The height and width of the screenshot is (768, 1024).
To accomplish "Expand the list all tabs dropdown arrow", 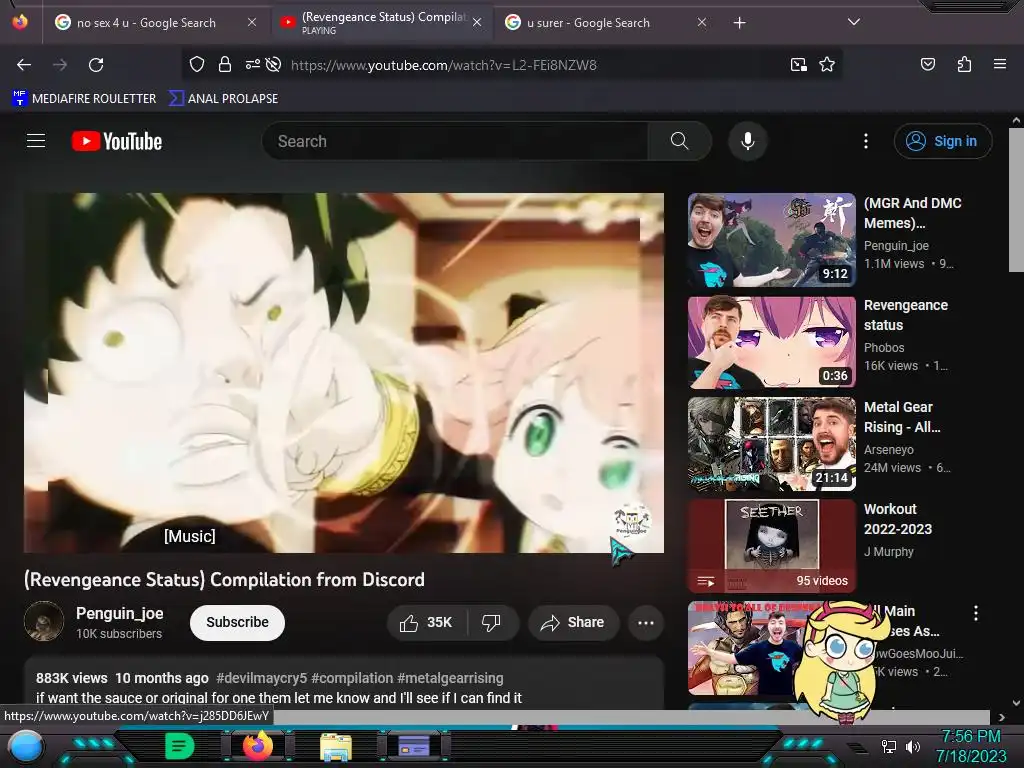I will click(x=854, y=22).
